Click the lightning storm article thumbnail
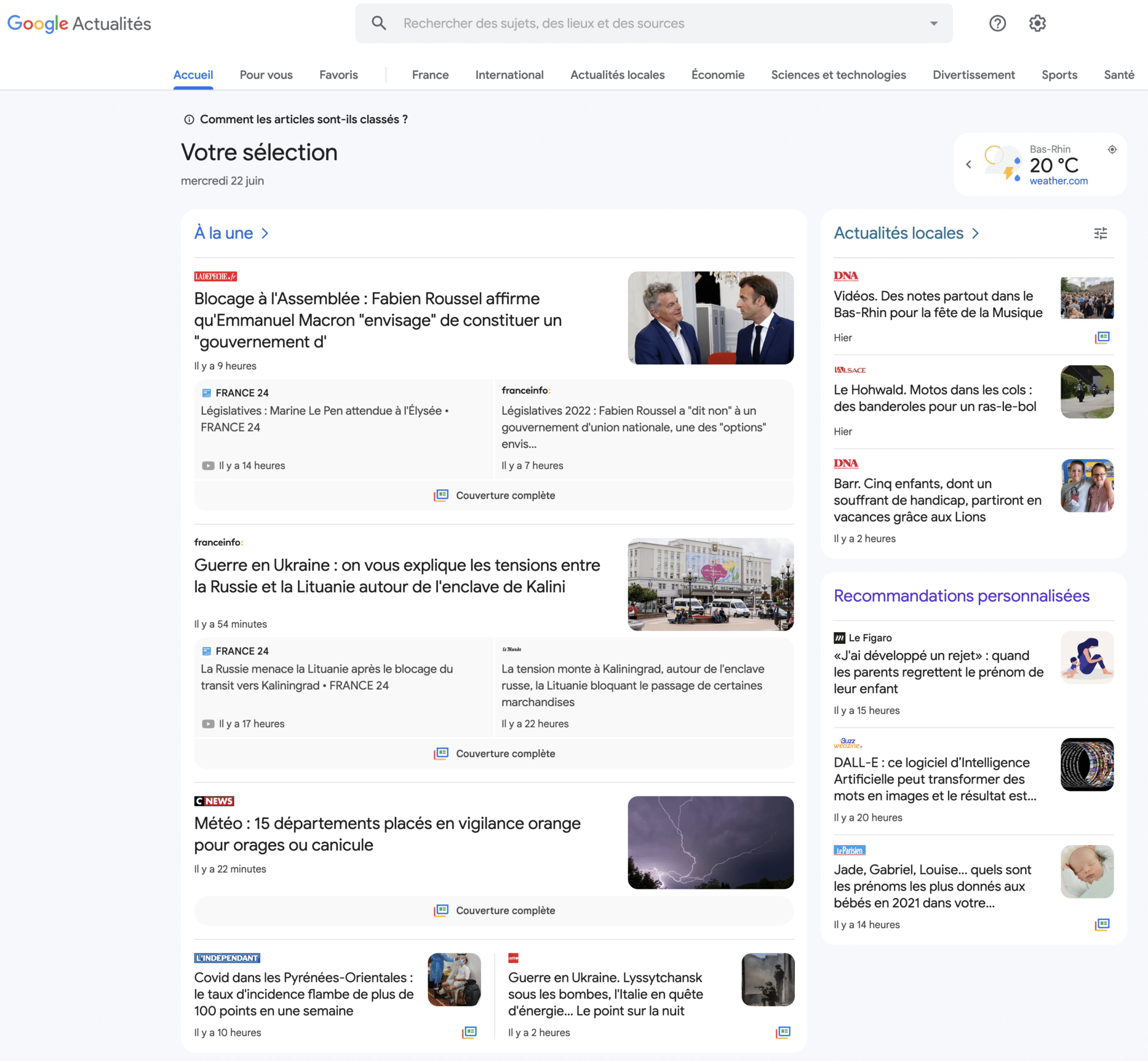Image resolution: width=1148 pixels, height=1061 pixels. coord(710,842)
